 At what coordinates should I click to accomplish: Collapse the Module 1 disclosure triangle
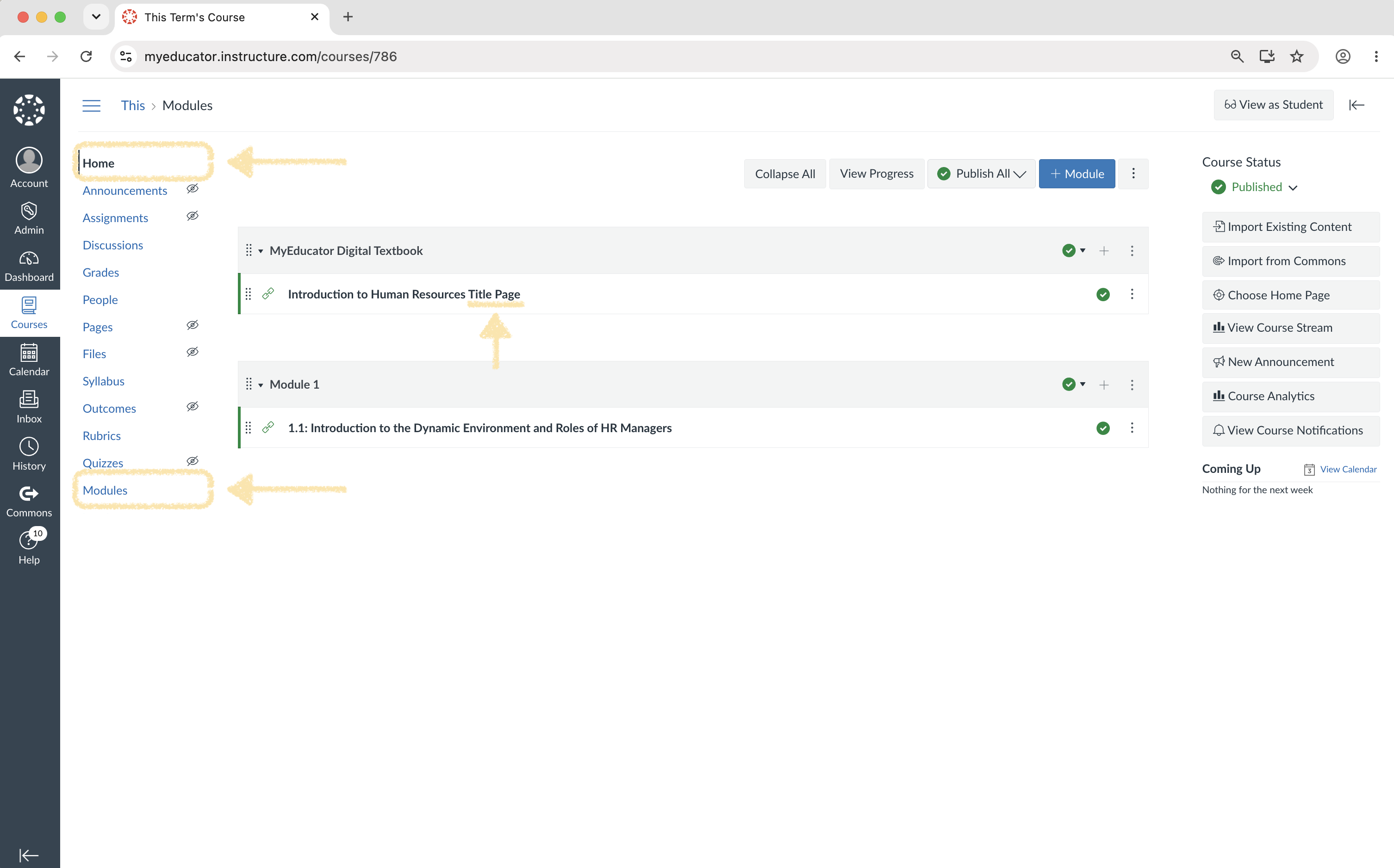coord(261,385)
